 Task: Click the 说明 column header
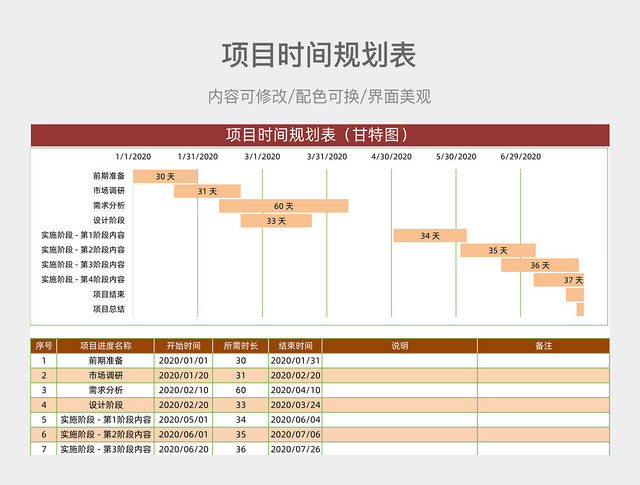400,346
